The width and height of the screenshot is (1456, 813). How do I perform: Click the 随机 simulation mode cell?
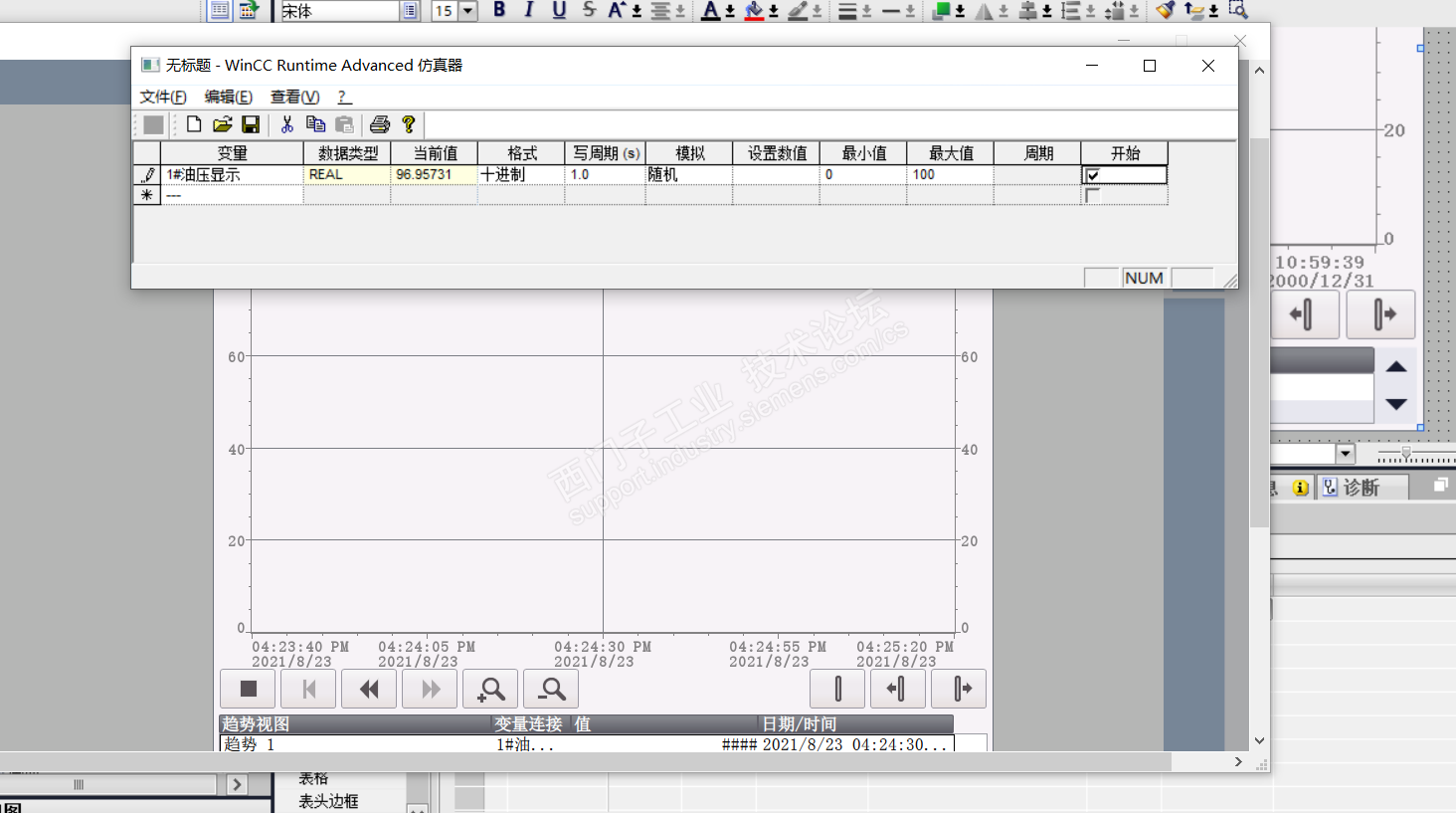point(689,175)
